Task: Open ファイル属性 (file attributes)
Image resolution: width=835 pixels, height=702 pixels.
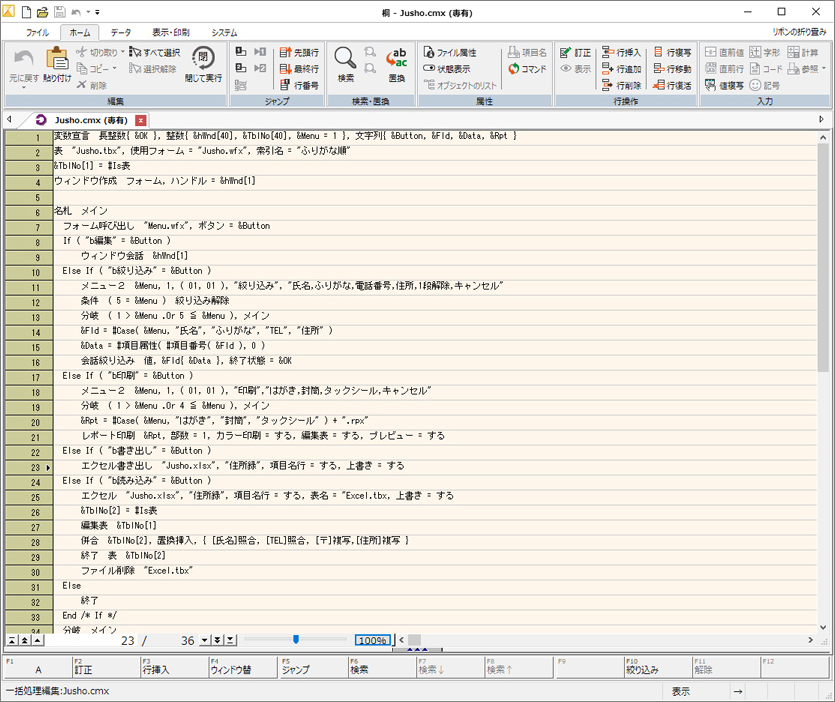Action: (x=449, y=52)
